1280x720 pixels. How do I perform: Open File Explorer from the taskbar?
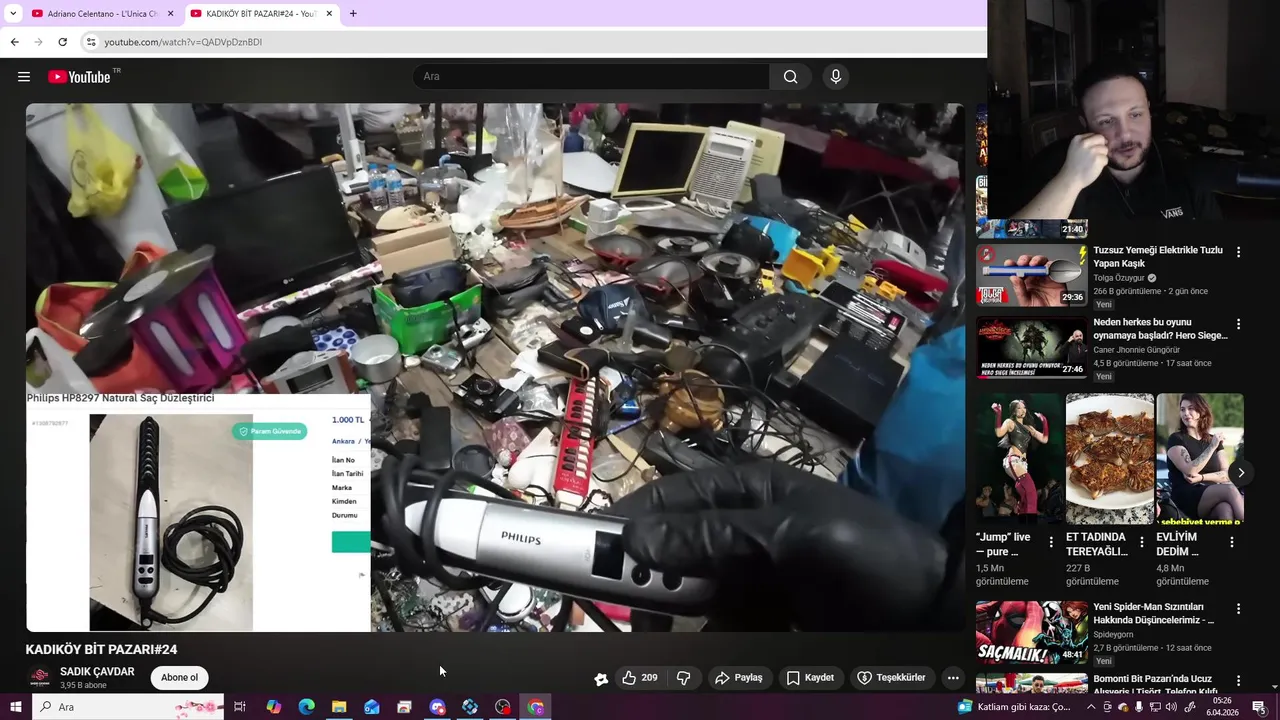(x=339, y=707)
